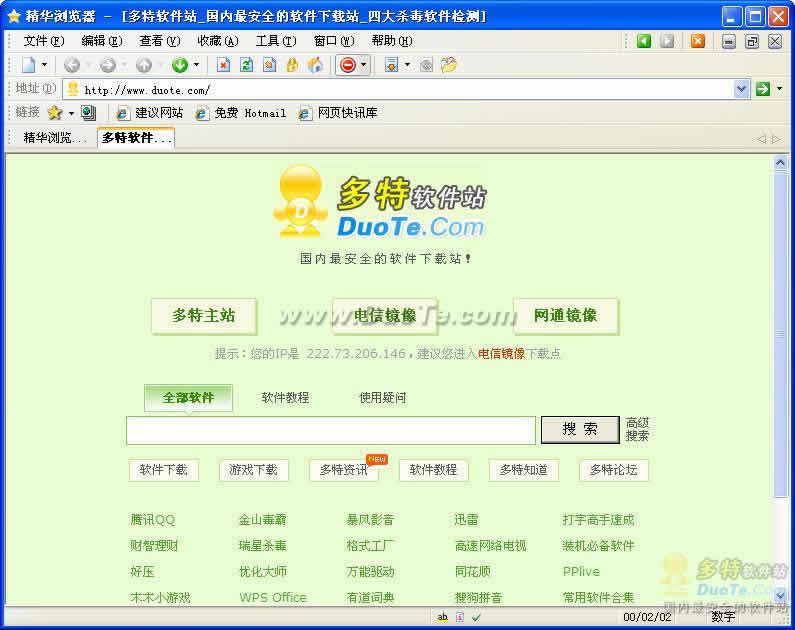
Task: Click the stacked pages globe icon
Action: pyautogui.click(x=88, y=113)
